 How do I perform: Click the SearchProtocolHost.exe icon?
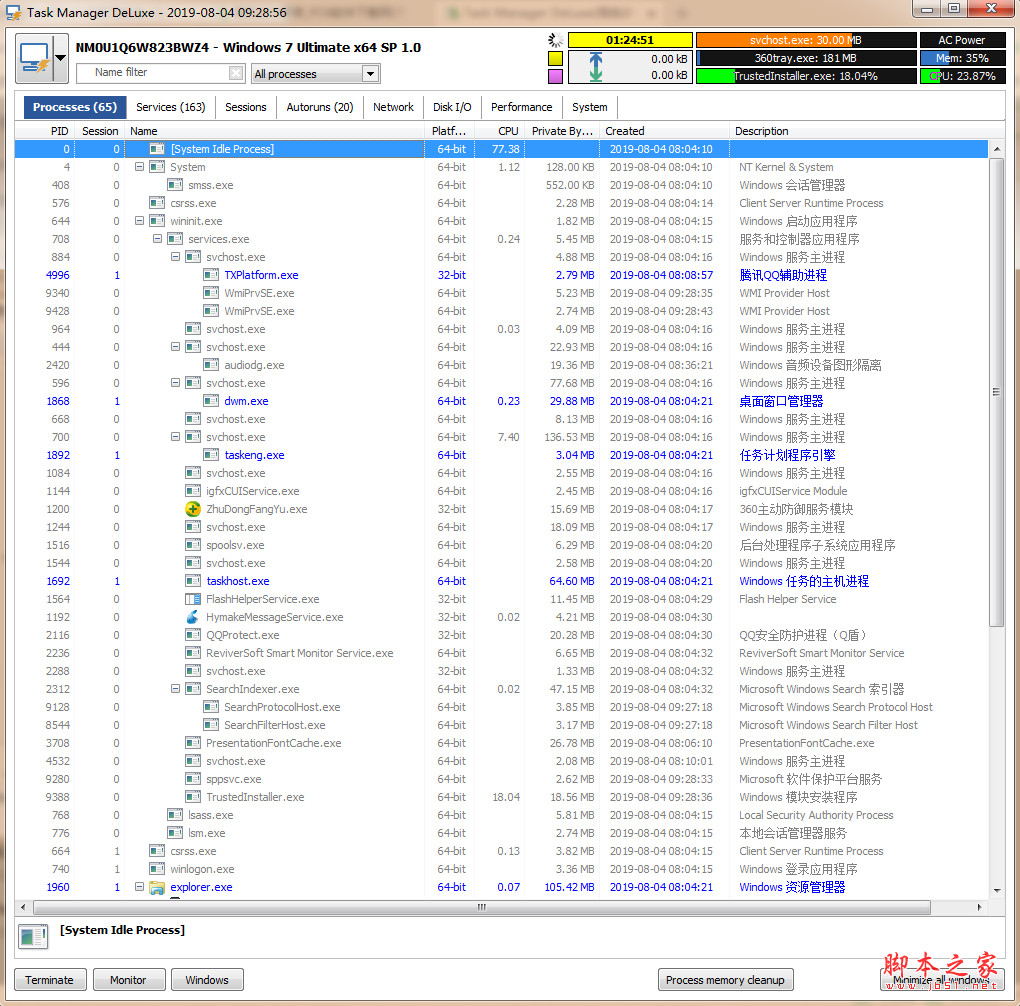pos(211,707)
